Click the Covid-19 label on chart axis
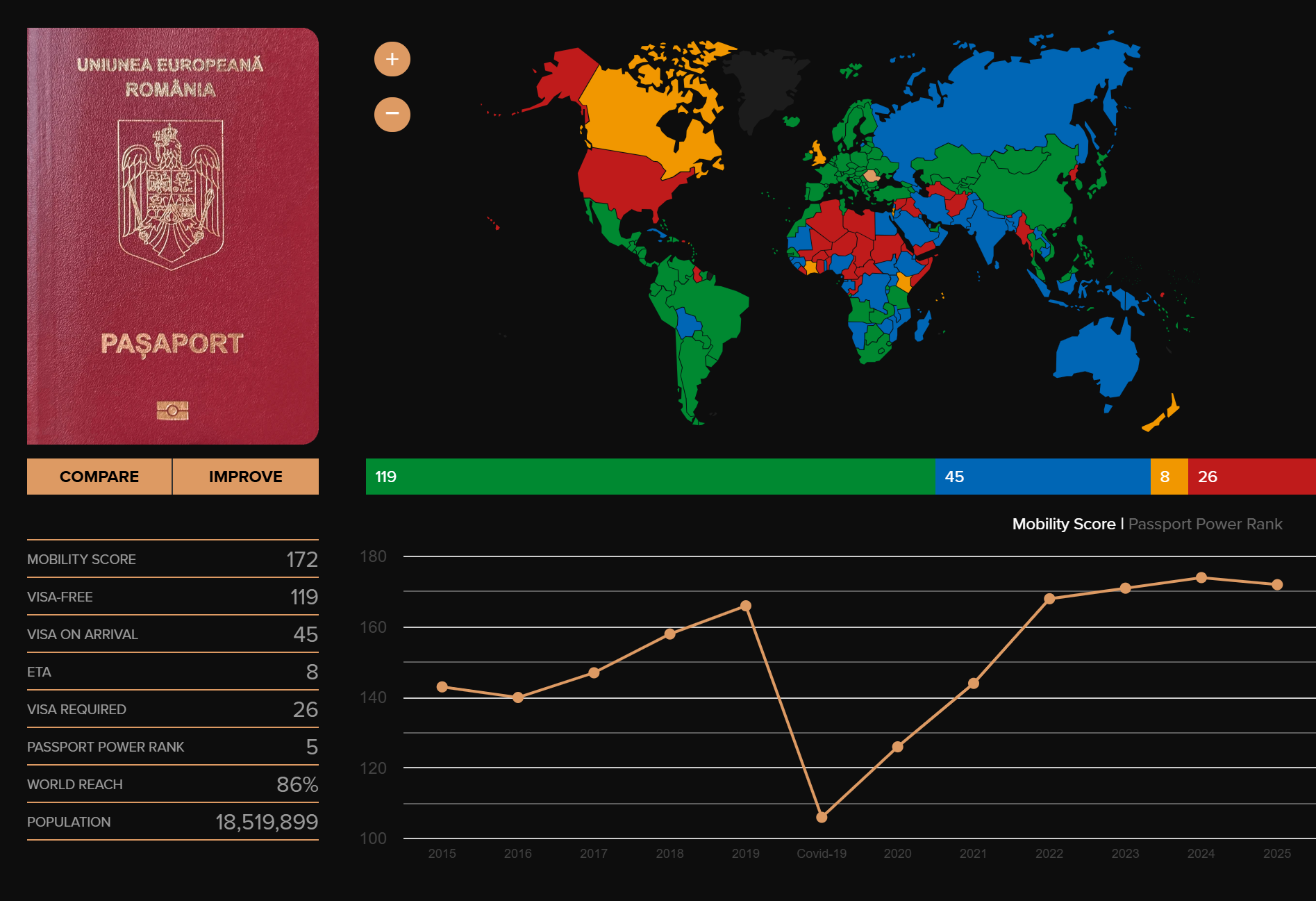 (822, 853)
